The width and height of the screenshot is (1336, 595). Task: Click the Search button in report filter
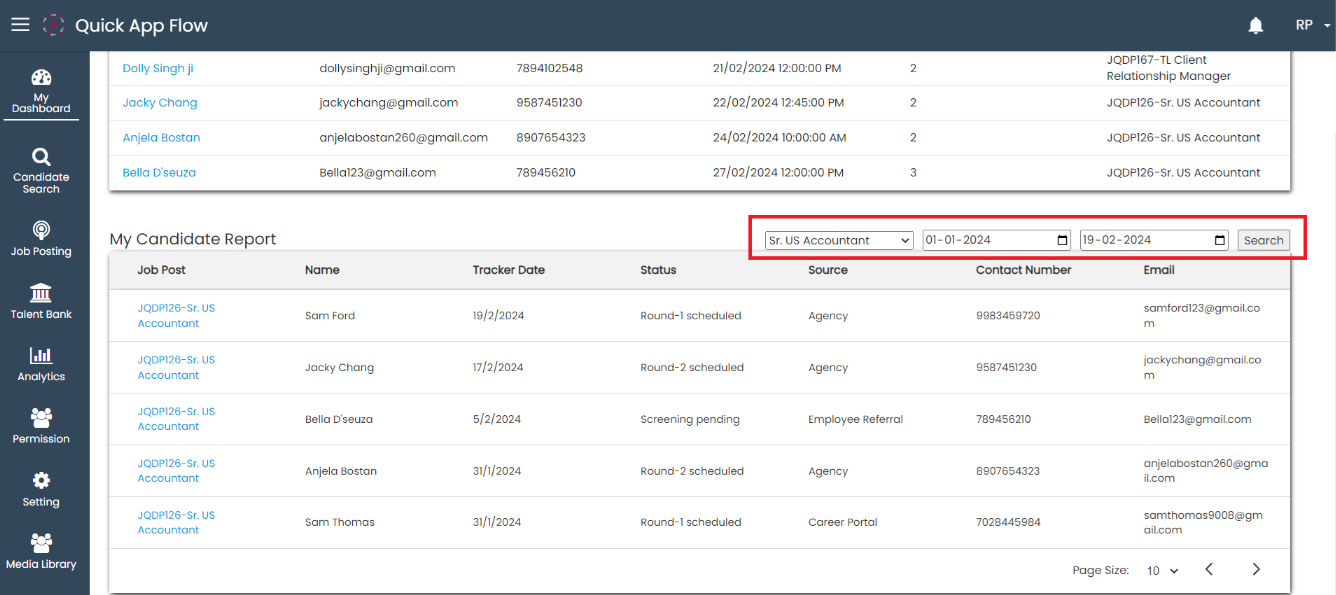tap(1263, 240)
